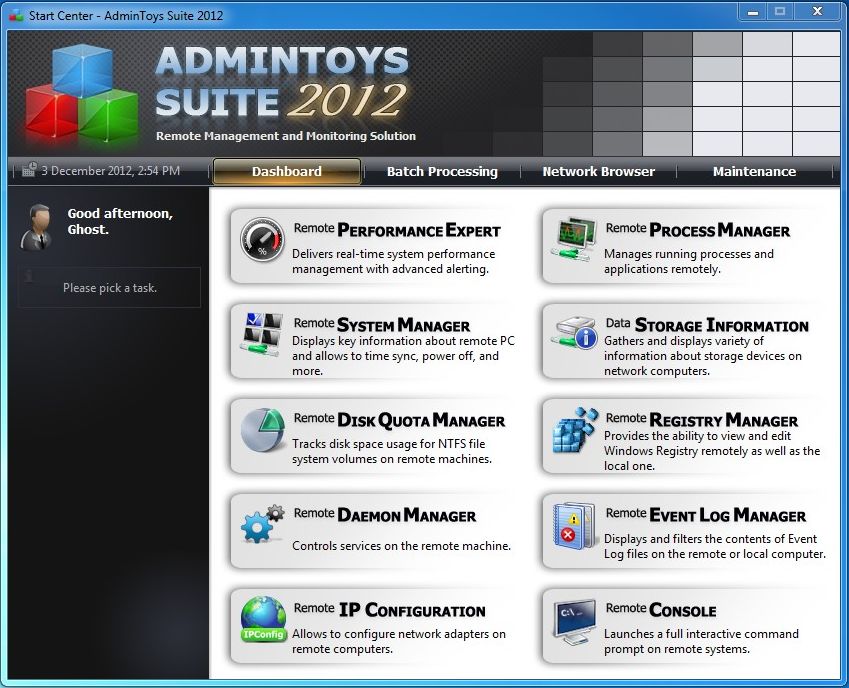Open Remote Console title
The width and height of the screenshot is (849, 688).
pos(661,610)
